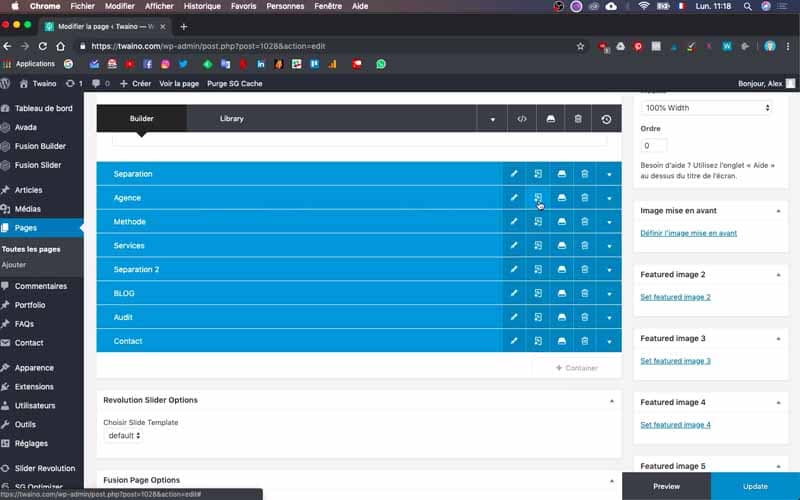This screenshot has width=800, height=500.
Task: Click the Update button
Action: [755, 486]
